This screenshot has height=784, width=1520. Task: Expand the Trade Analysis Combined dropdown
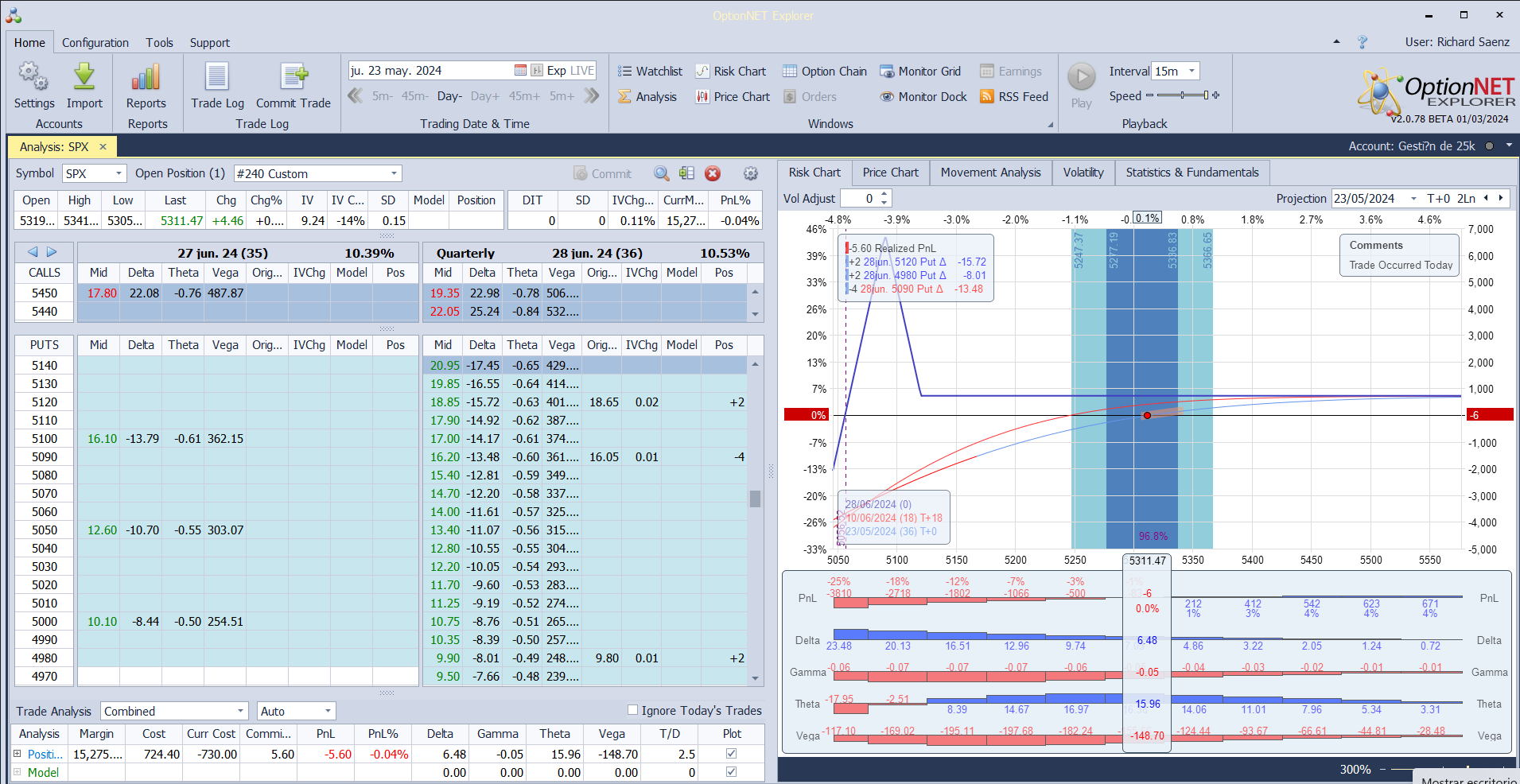(240, 711)
